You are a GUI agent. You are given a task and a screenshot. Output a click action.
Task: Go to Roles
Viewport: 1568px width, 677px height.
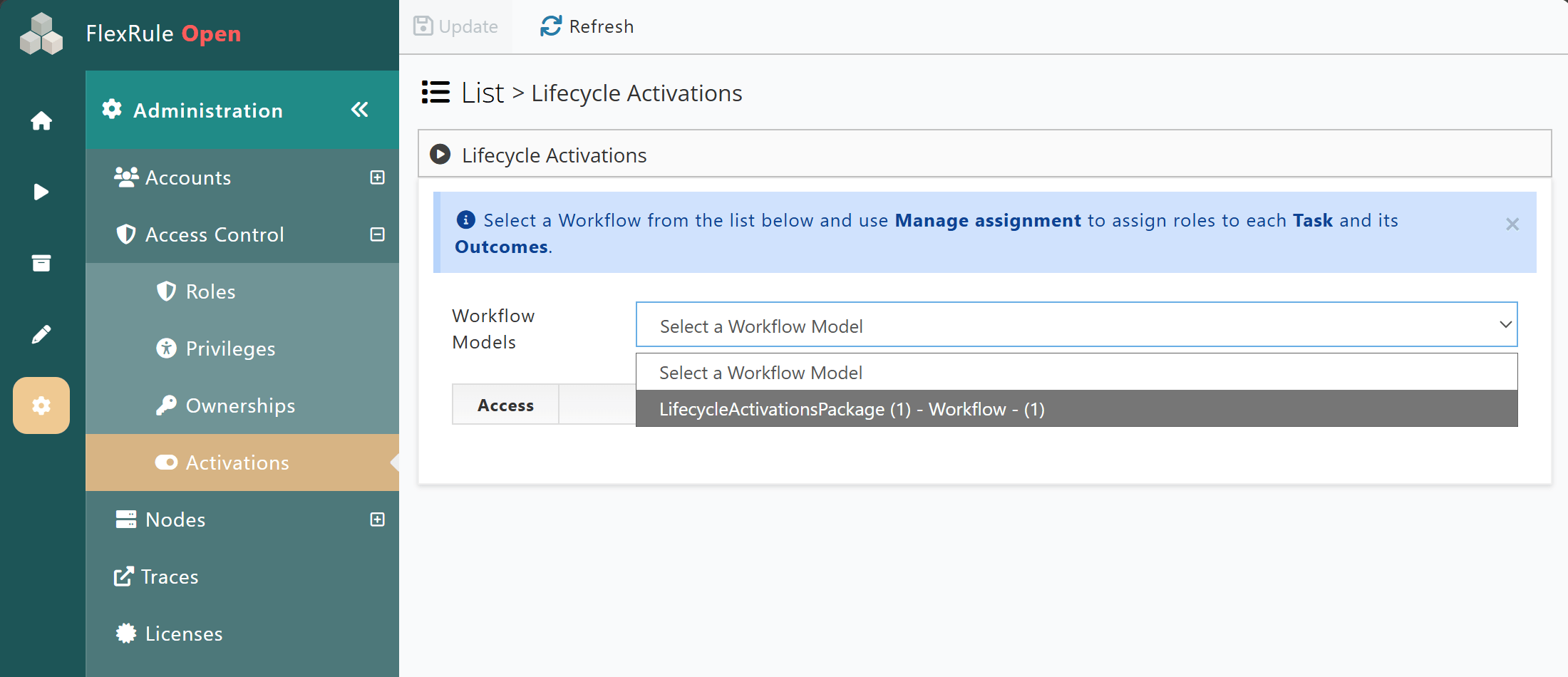(x=242, y=291)
